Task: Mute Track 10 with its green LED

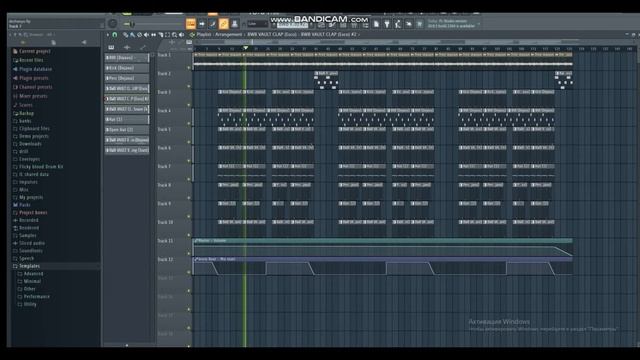Action: [x=189, y=235]
